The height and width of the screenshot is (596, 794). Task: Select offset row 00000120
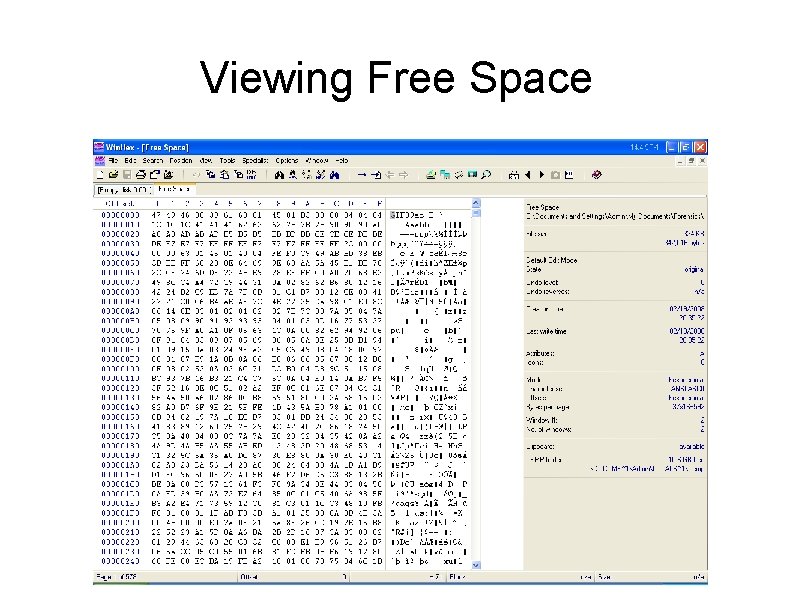121,388
